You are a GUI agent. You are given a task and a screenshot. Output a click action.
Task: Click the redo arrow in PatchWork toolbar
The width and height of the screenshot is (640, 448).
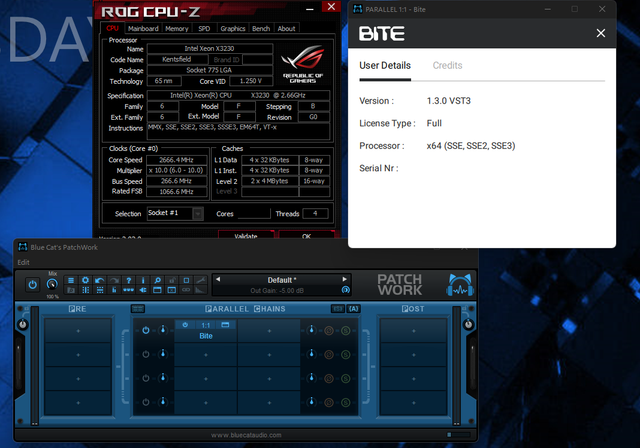pyautogui.click(x=114, y=280)
